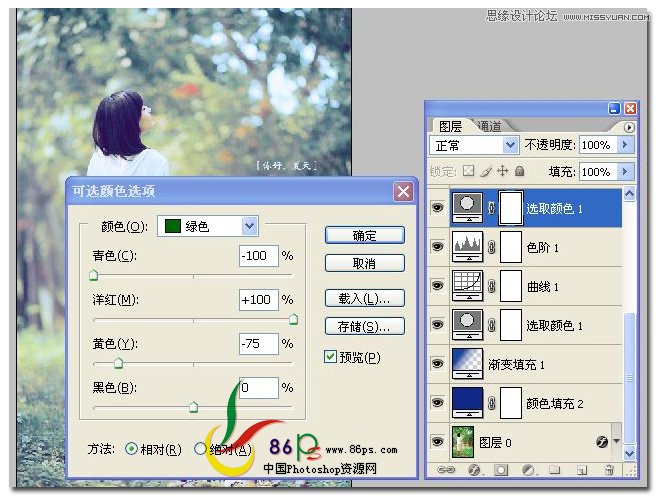Click the 曲线 1 curves adjustment icon
Viewport: 660px width, 500px height.
coord(467,286)
